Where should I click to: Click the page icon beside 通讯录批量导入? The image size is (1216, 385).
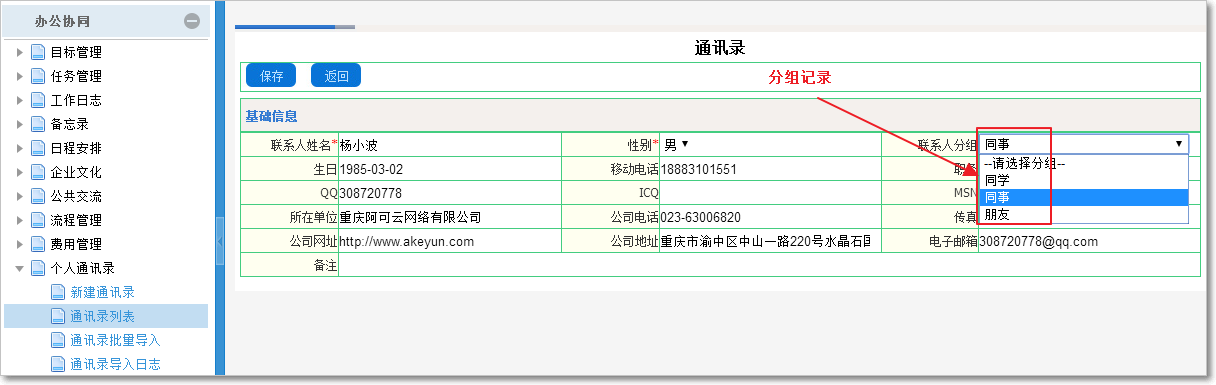pos(58,340)
